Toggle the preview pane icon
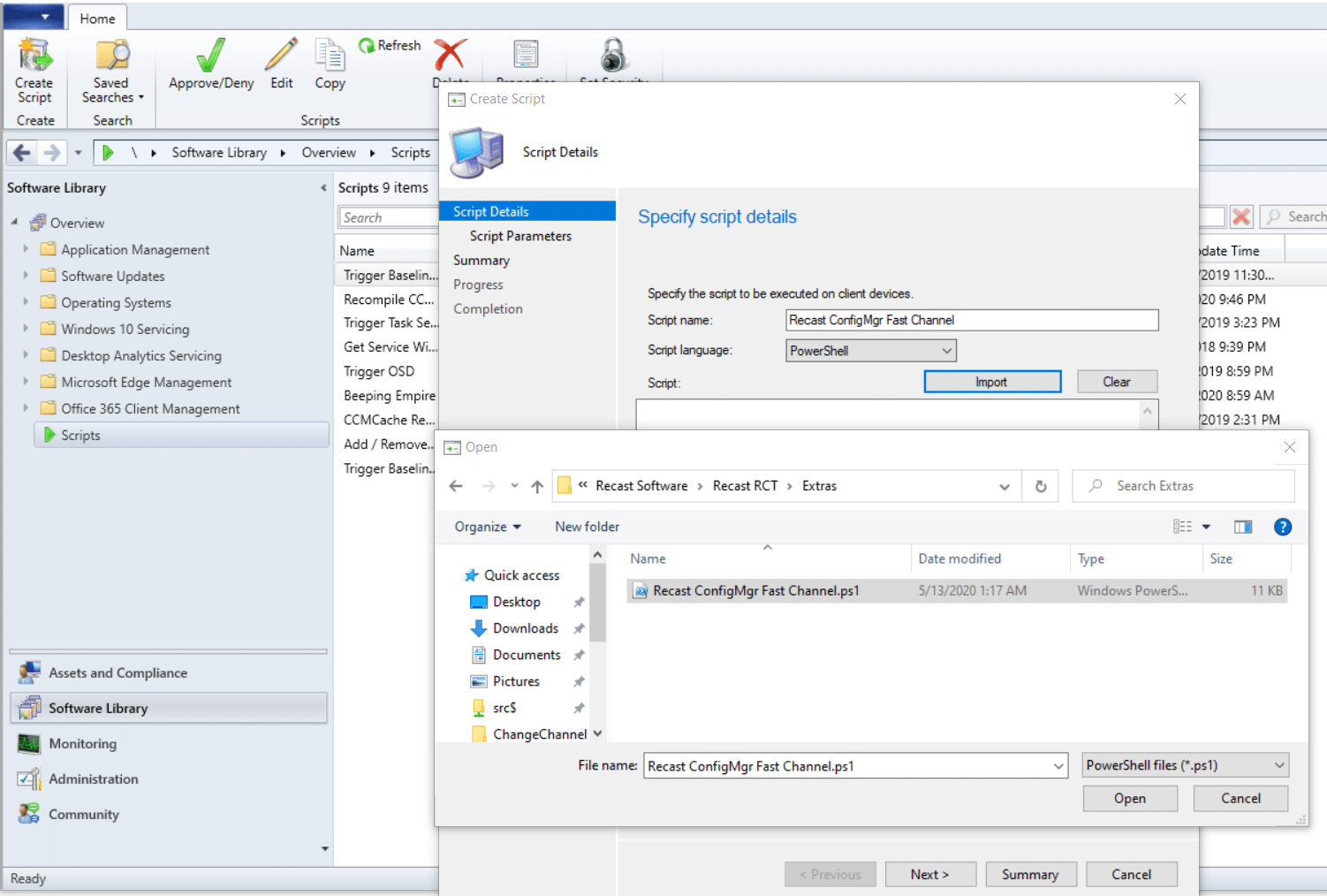 point(1242,527)
